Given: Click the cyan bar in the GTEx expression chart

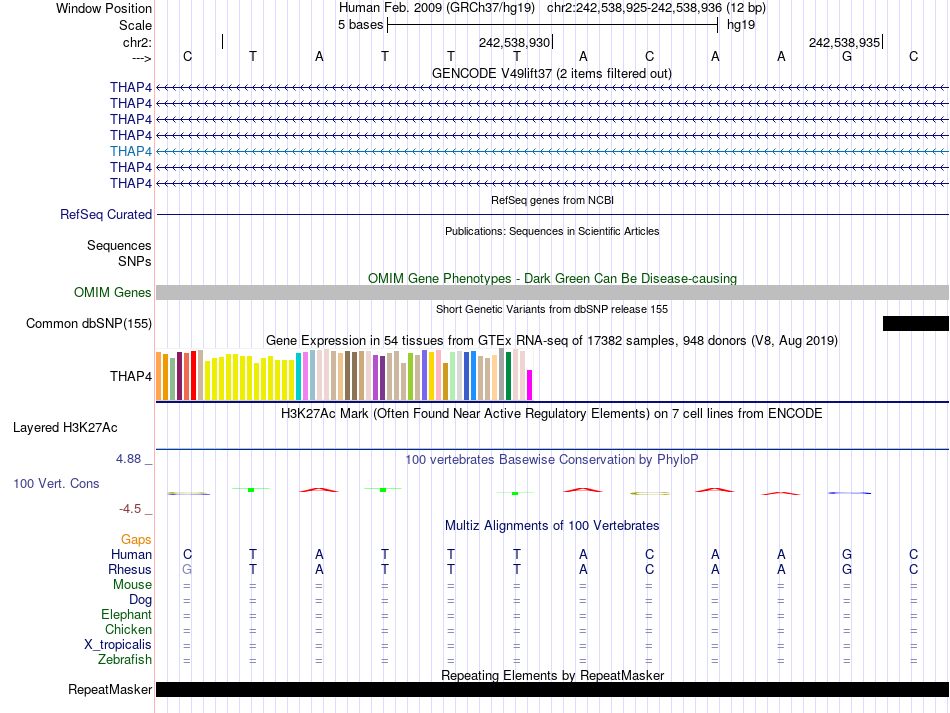Looking at the screenshot, I should [299, 376].
